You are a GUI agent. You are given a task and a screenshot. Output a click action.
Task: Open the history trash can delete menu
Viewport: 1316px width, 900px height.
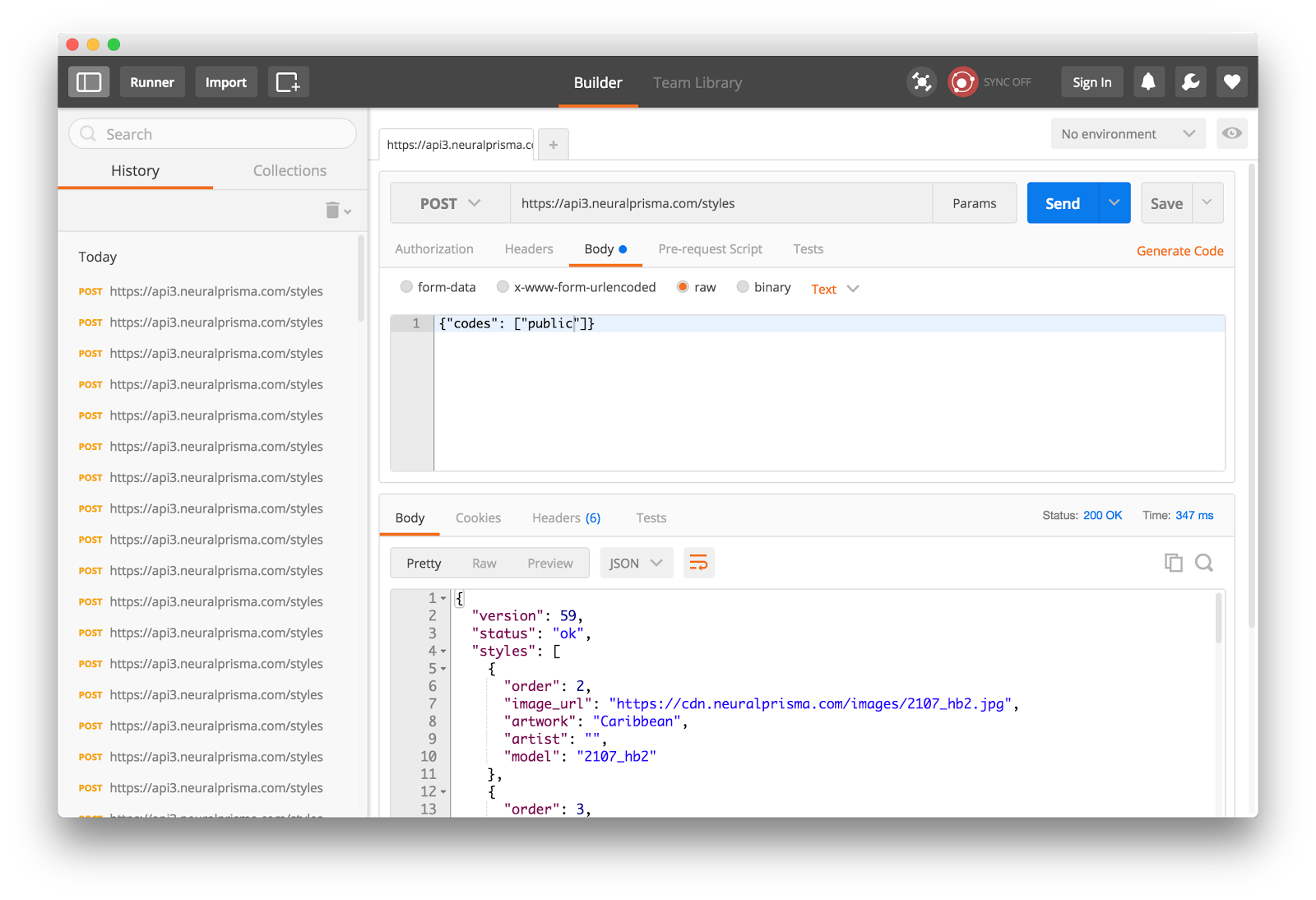[x=338, y=211]
